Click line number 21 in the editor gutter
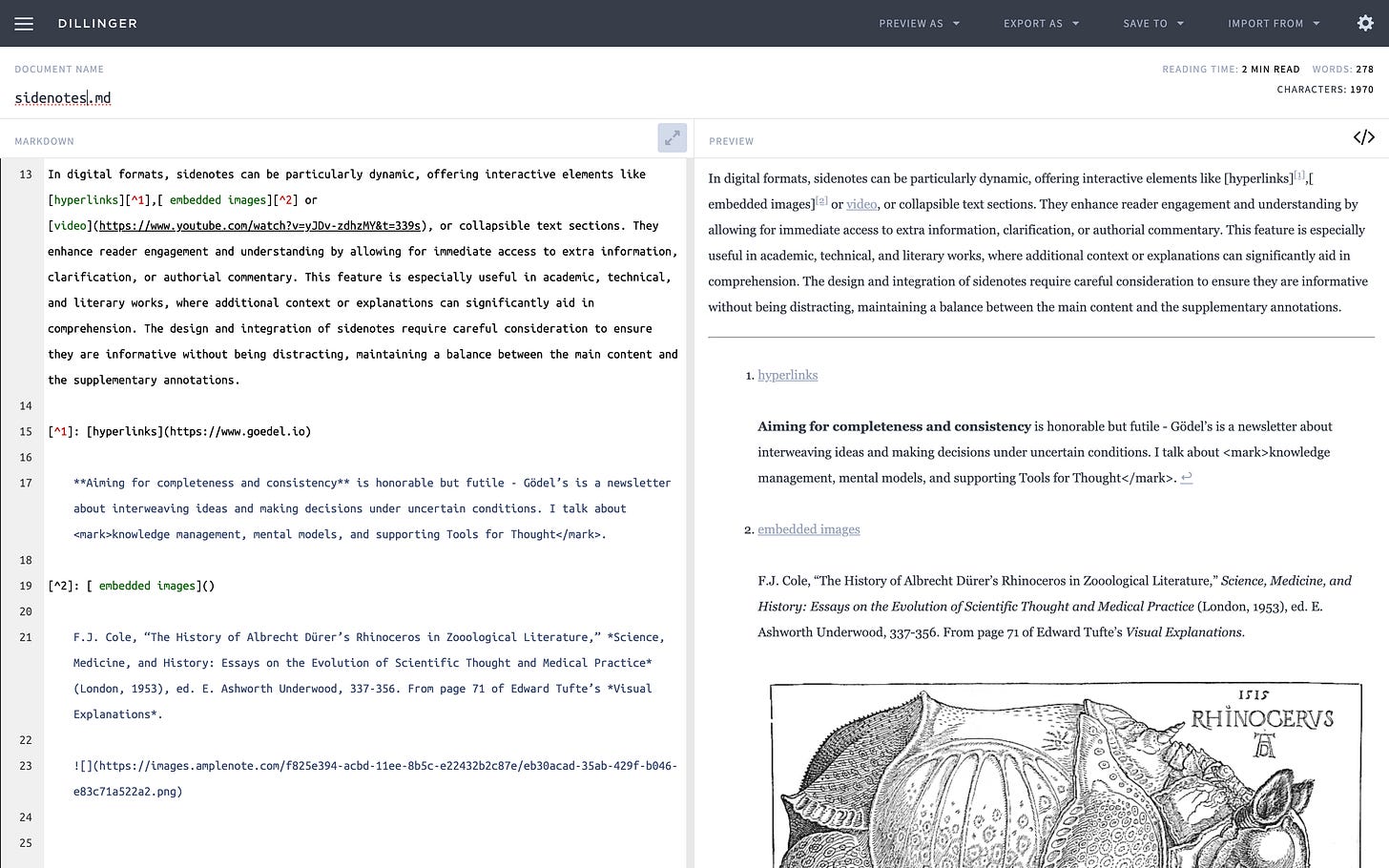This screenshot has height=868, width=1389. [26, 638]
